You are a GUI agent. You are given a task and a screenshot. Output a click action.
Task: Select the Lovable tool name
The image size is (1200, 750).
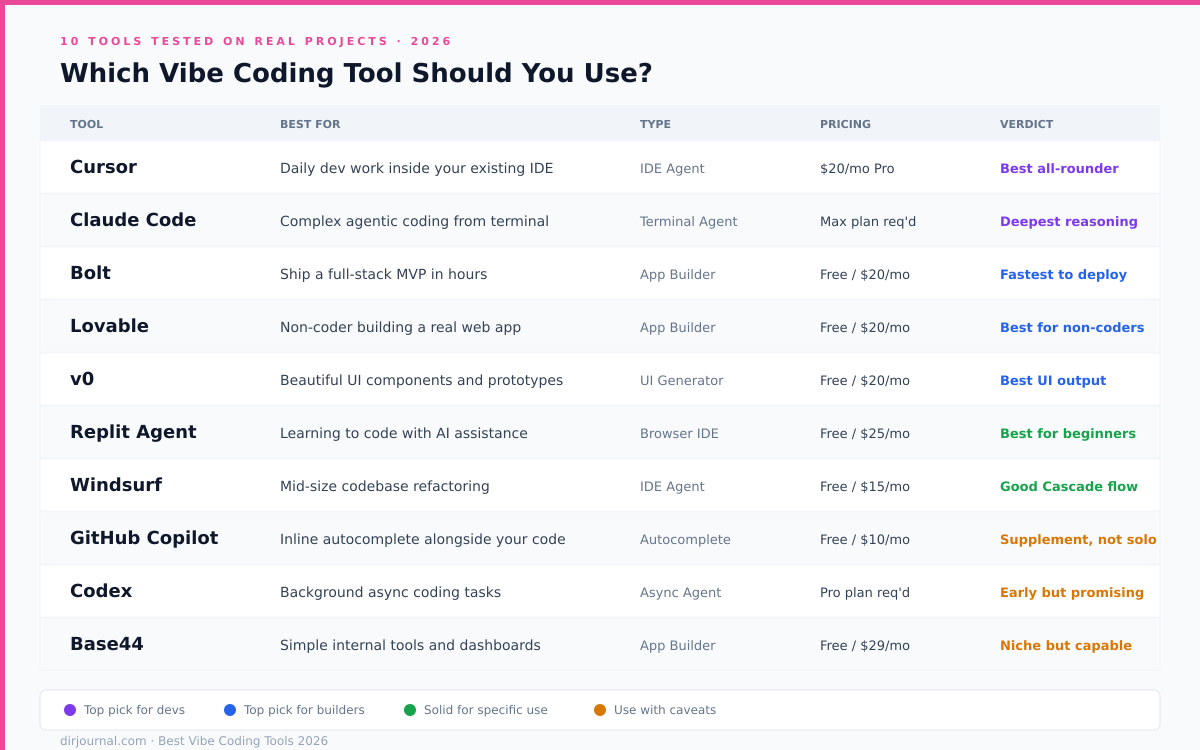[109, 326]
